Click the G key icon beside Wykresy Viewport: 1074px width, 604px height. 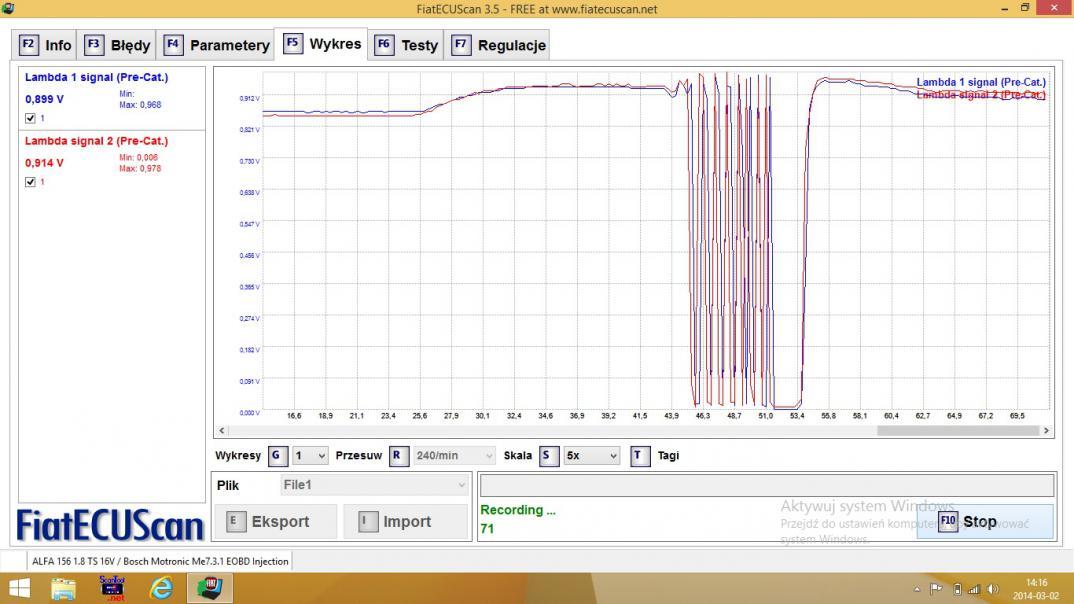[x=278, y=456]
